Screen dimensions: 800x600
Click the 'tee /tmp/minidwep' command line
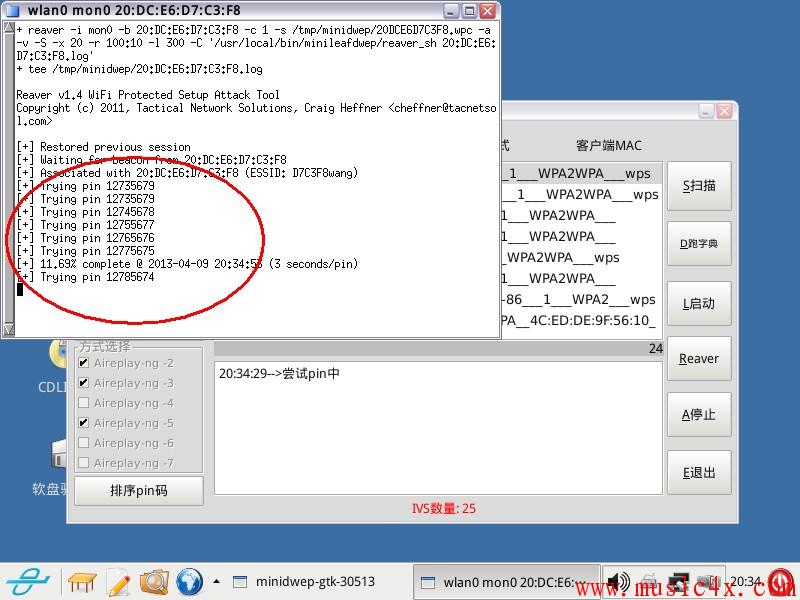pos(139,69)
